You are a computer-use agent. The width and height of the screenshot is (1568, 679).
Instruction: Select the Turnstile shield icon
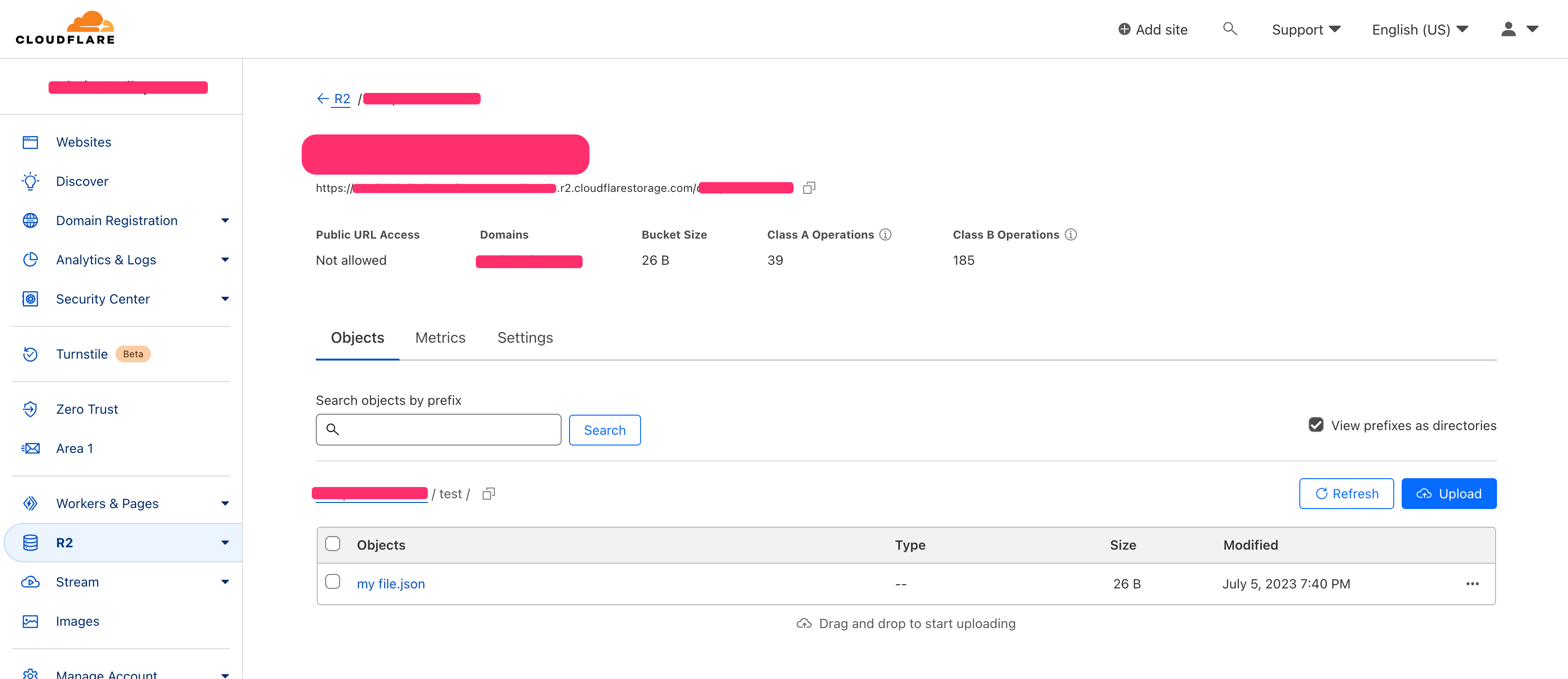coord(30,354)
